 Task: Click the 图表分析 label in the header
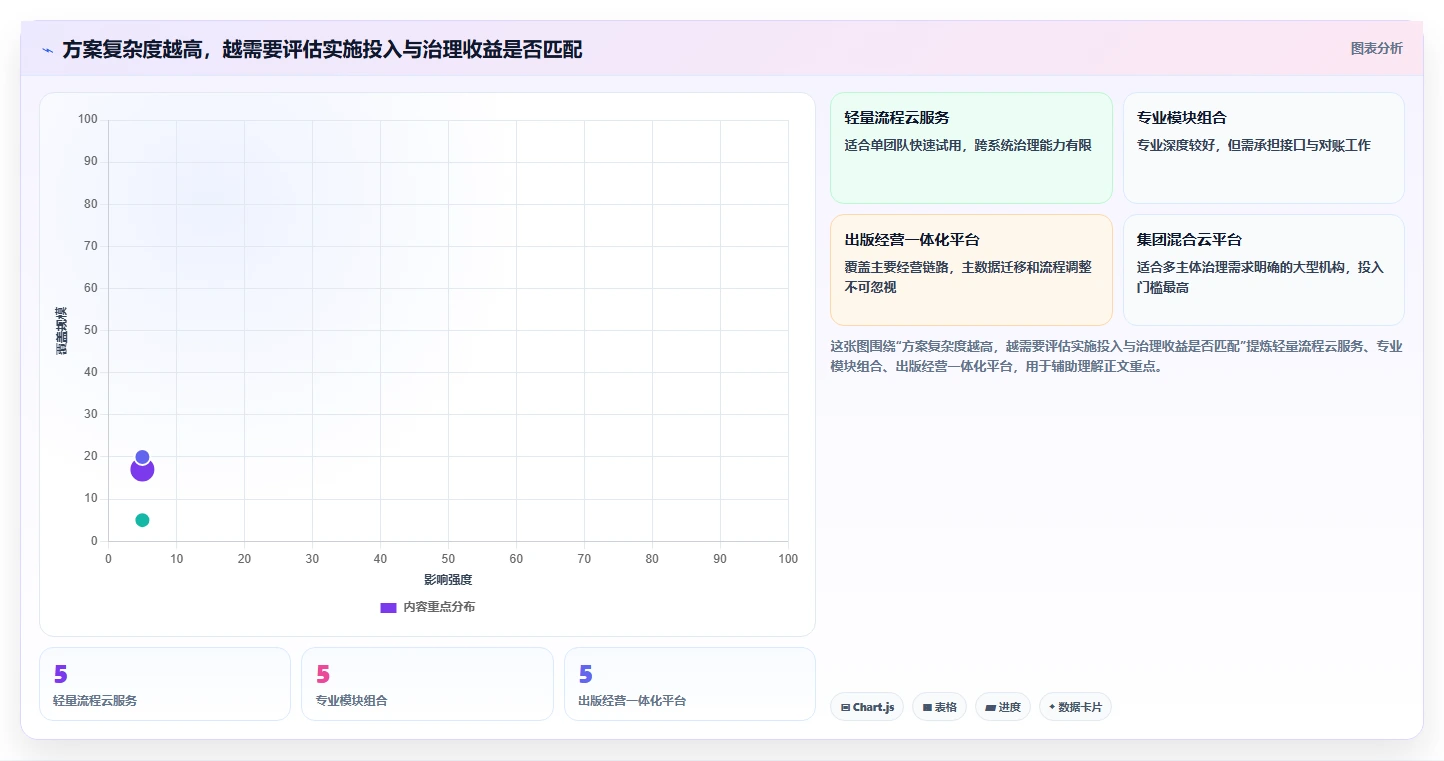(1376, 48)
